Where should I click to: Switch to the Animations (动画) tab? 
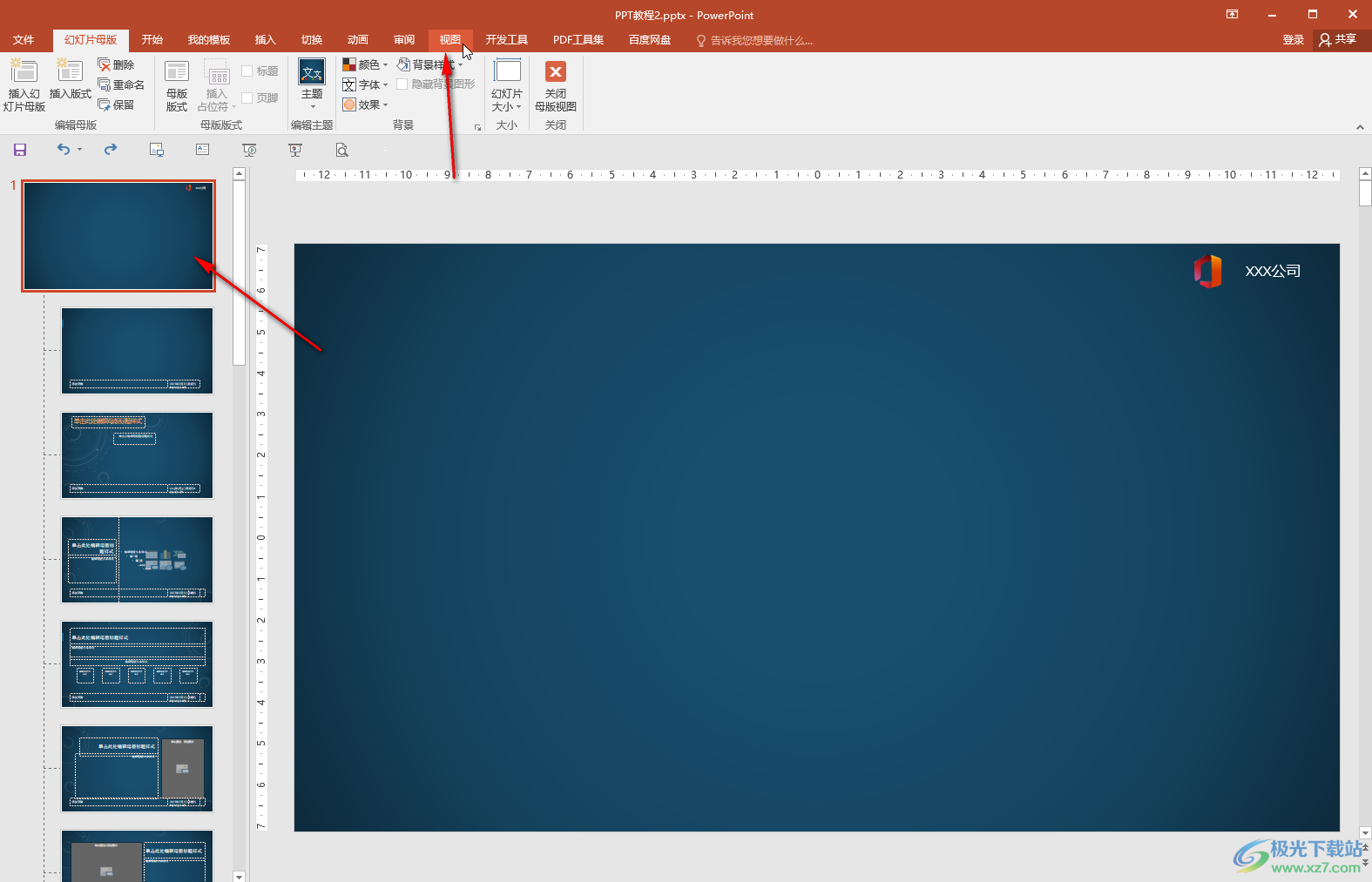pos(358,40)
